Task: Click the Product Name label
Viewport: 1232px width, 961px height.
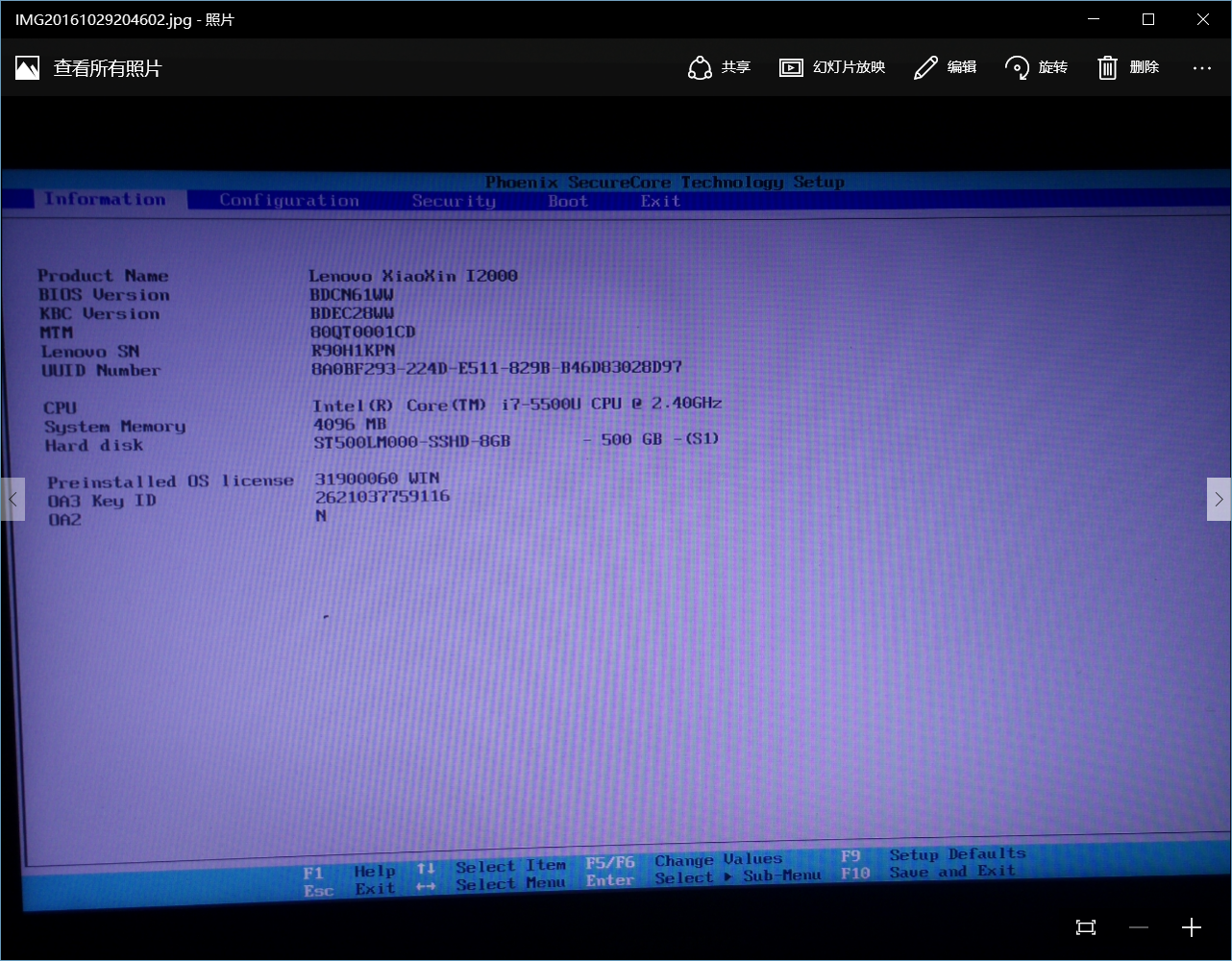Action: pos(103,276)
